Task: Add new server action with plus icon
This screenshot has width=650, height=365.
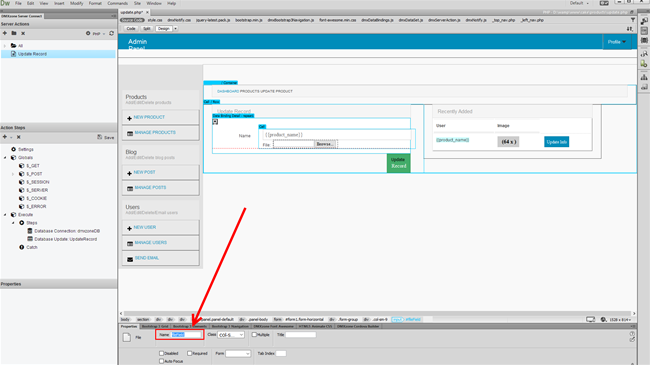Action: (5, 33)
